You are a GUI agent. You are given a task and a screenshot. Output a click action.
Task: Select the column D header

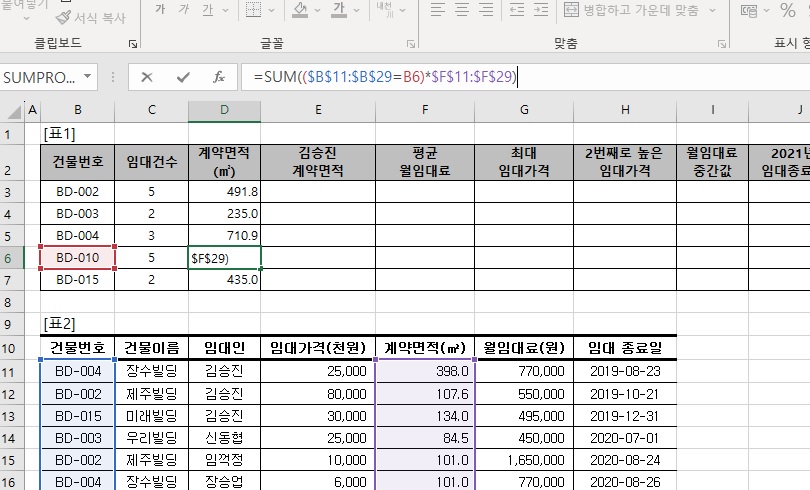224,109
